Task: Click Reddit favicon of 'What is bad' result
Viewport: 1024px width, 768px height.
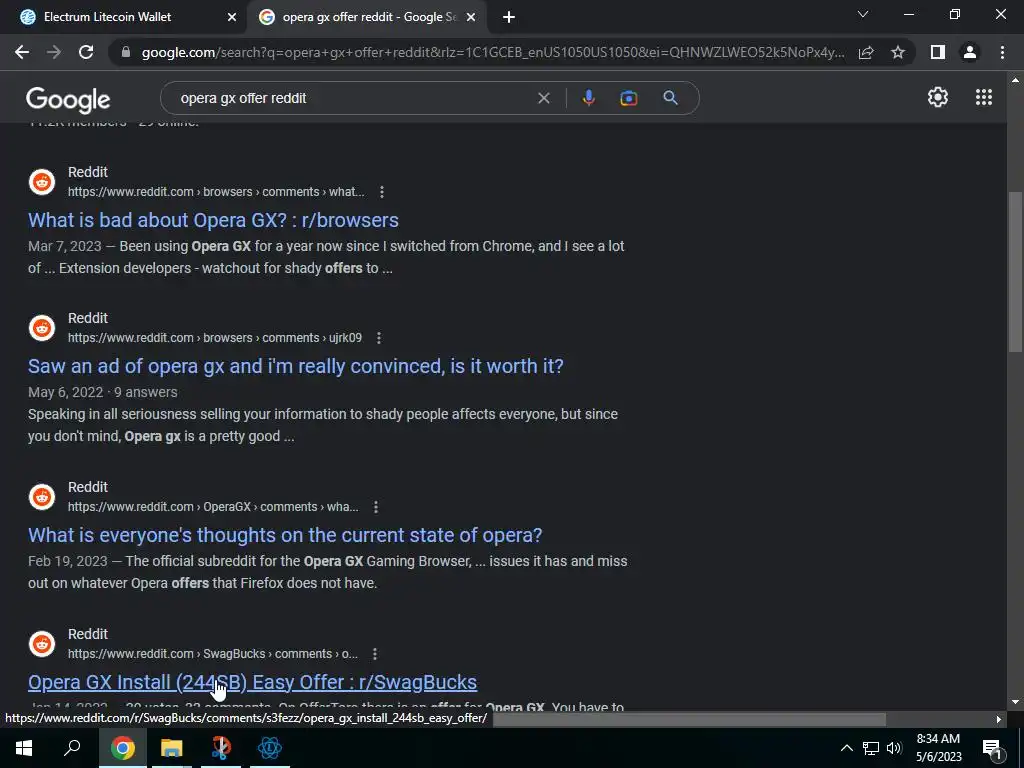Action: pyautogui.click(x=42, y=182)
